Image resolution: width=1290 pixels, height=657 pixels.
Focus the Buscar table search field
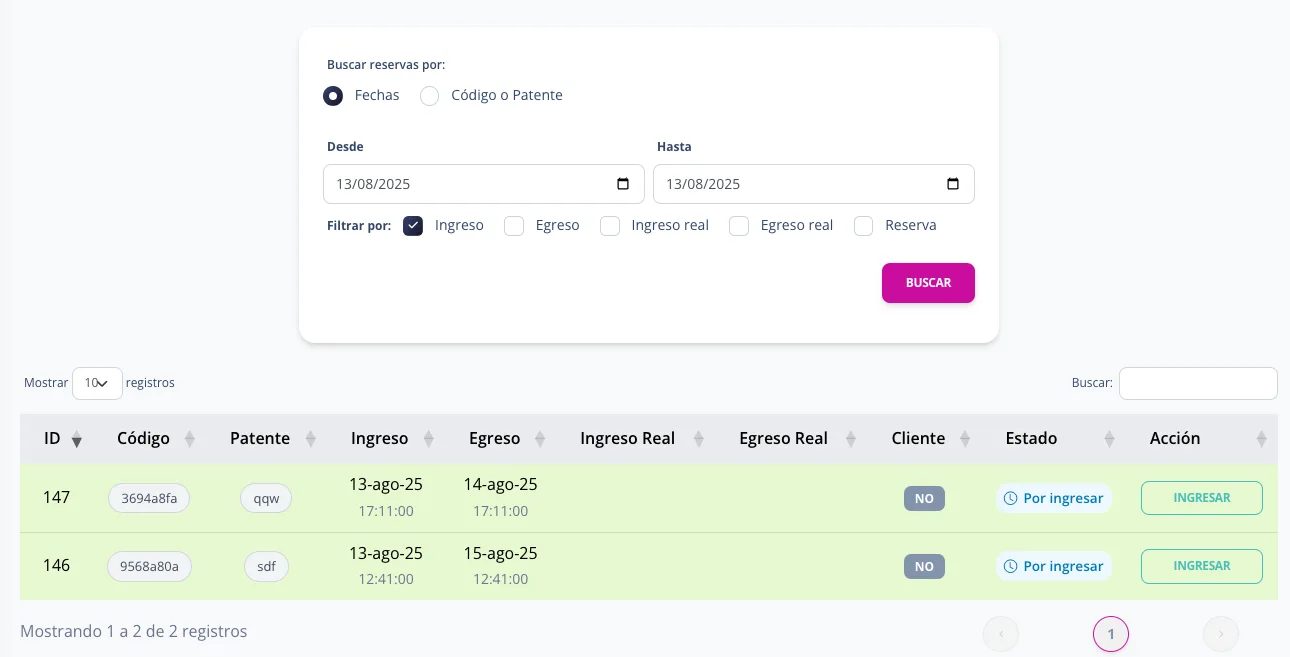[1198, 383]
